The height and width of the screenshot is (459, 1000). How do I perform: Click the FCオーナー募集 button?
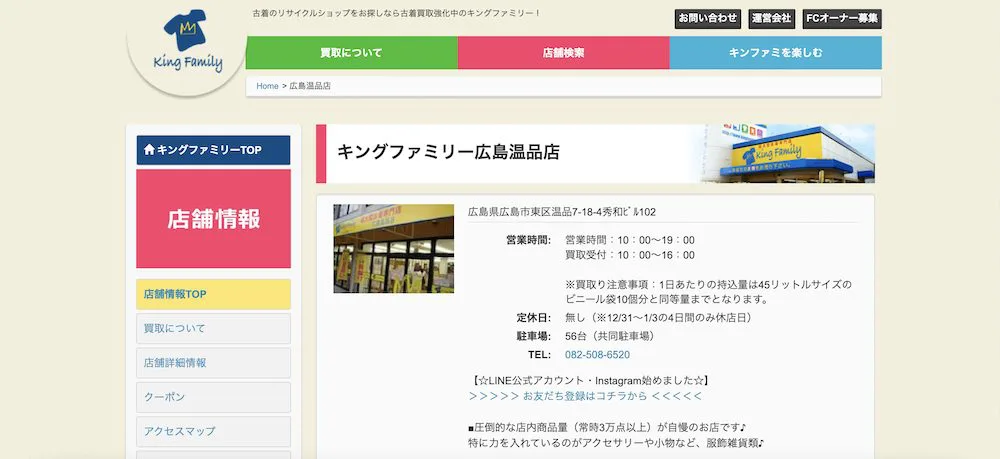pyautogui.click(x=842, y=18)
